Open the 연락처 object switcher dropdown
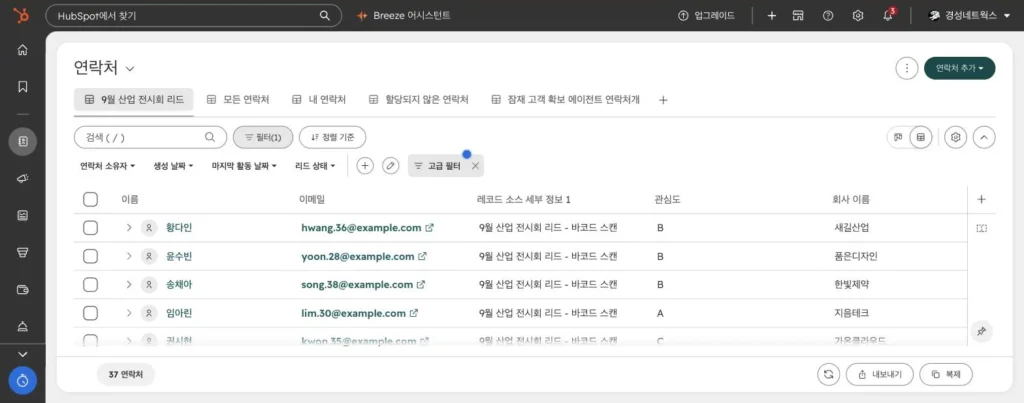Screen dimensions: 1024x403 (x=104, y=67)
